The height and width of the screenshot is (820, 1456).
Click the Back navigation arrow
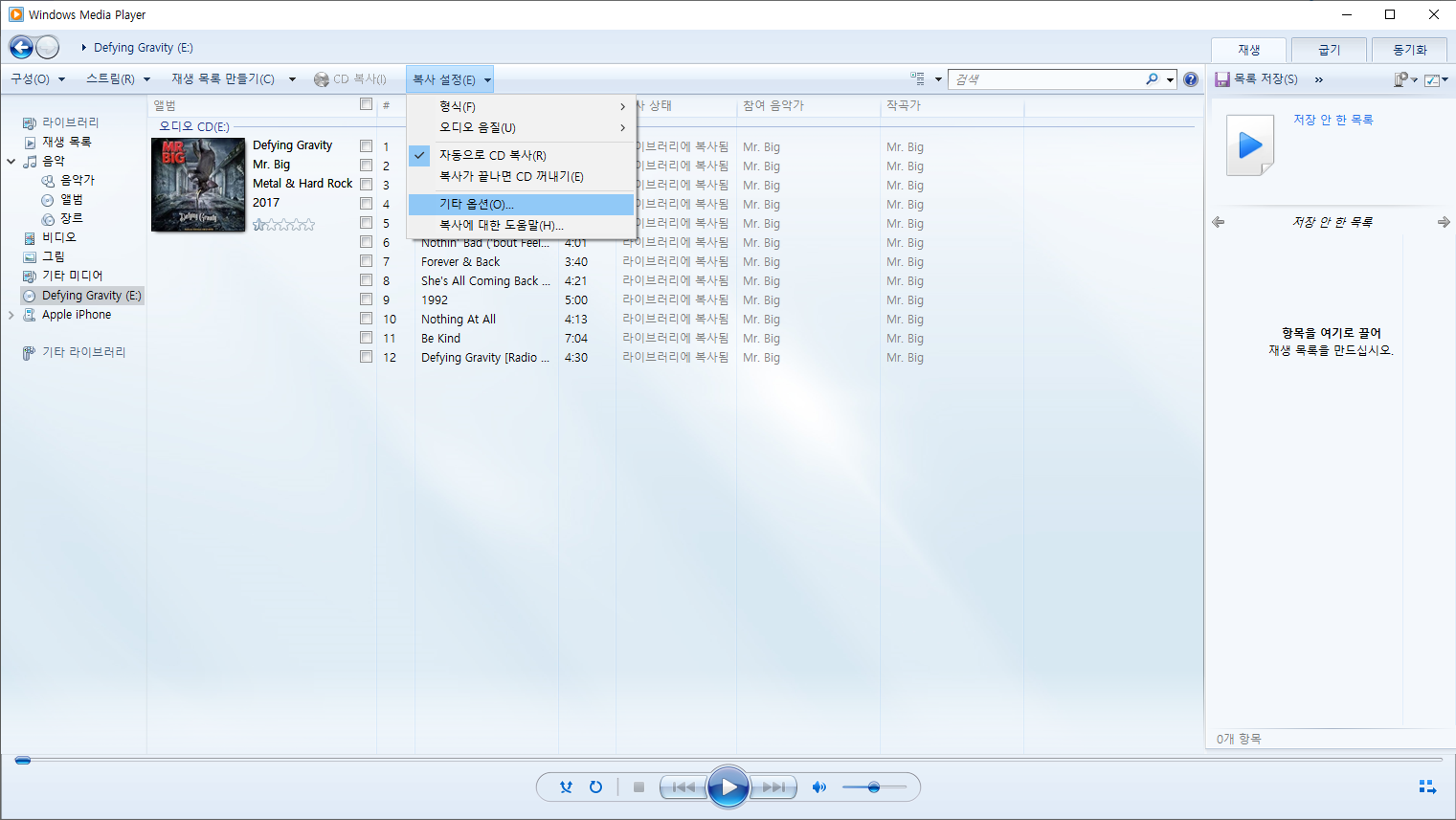21,47
